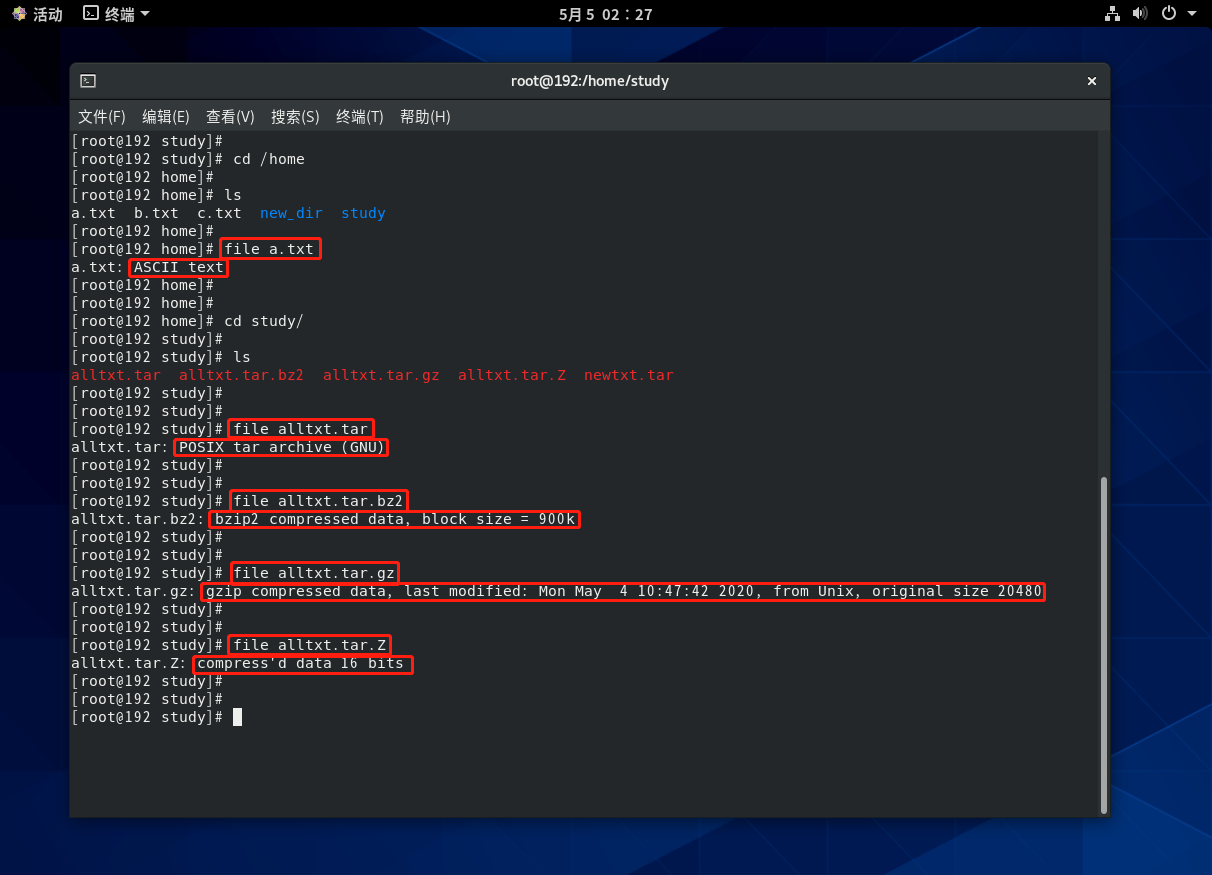The height and width of the screenshot is (875, 1212).
Task: Click the terminal icon in the top bar
Action: pyautogui.click(x=91, y=14)
